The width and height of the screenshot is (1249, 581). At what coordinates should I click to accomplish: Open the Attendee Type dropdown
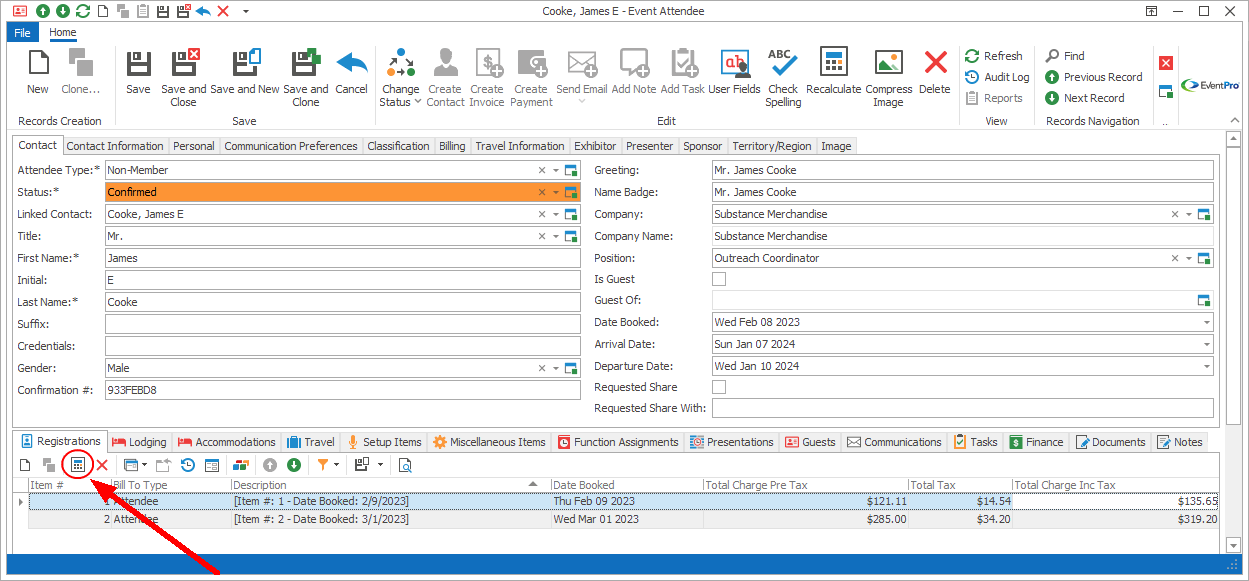tap(556, 170)
